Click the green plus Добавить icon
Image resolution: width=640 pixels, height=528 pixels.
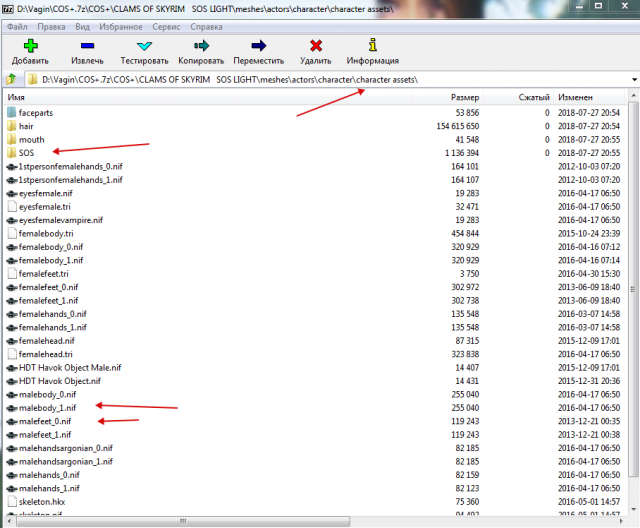click(x=30, y=45)
